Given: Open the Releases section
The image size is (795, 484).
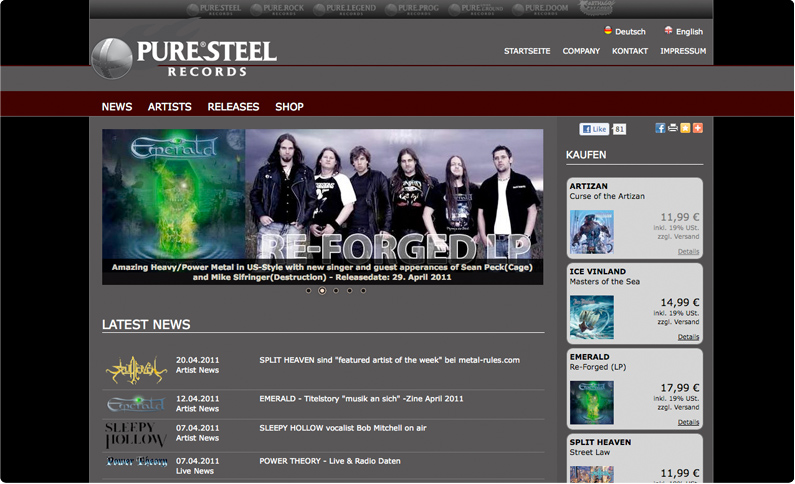Looking at the screenshot, I should 233,107.
